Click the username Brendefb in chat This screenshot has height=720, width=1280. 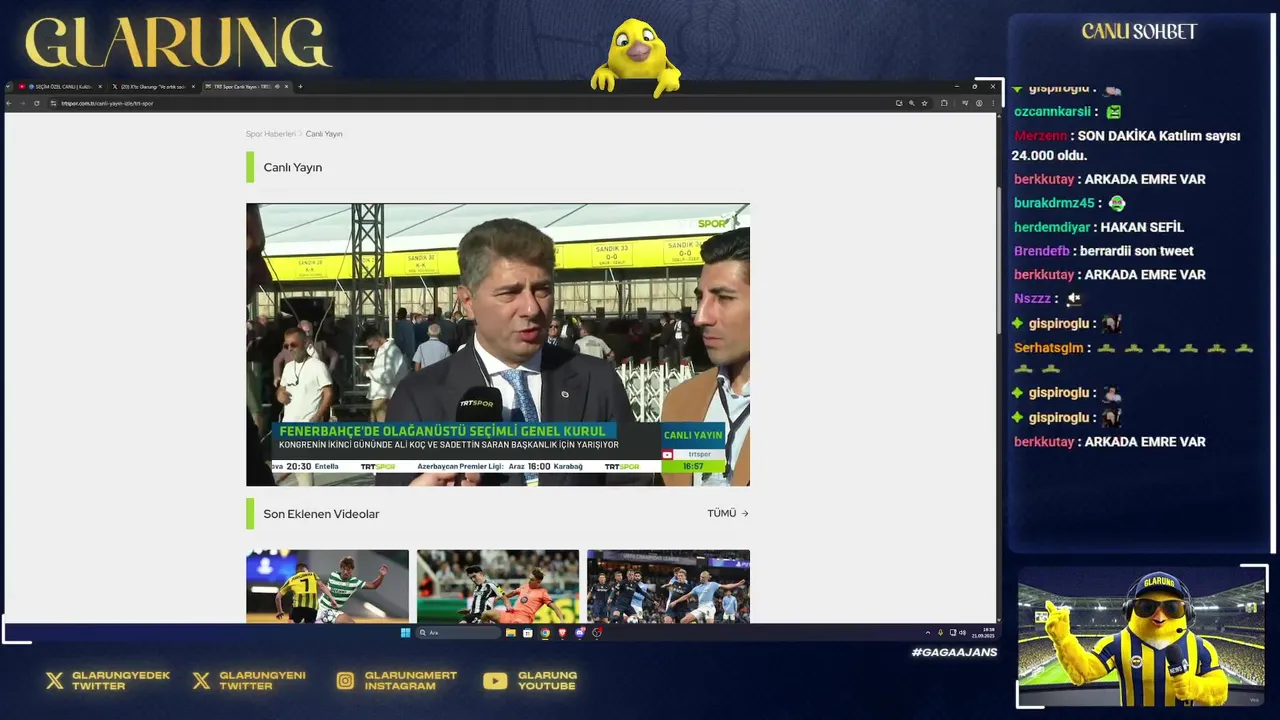(x=1042, y=251)
